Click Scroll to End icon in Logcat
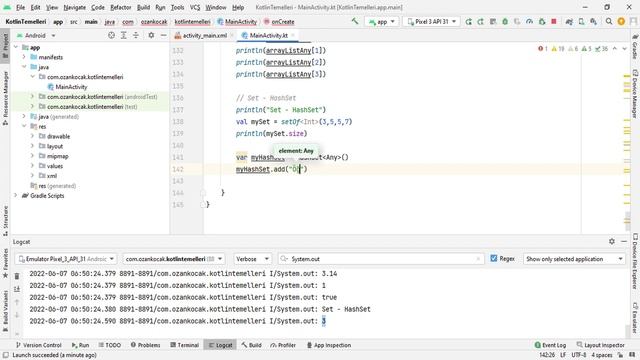Viewport: 640px width, 360px height. click(x=17, y=289)
